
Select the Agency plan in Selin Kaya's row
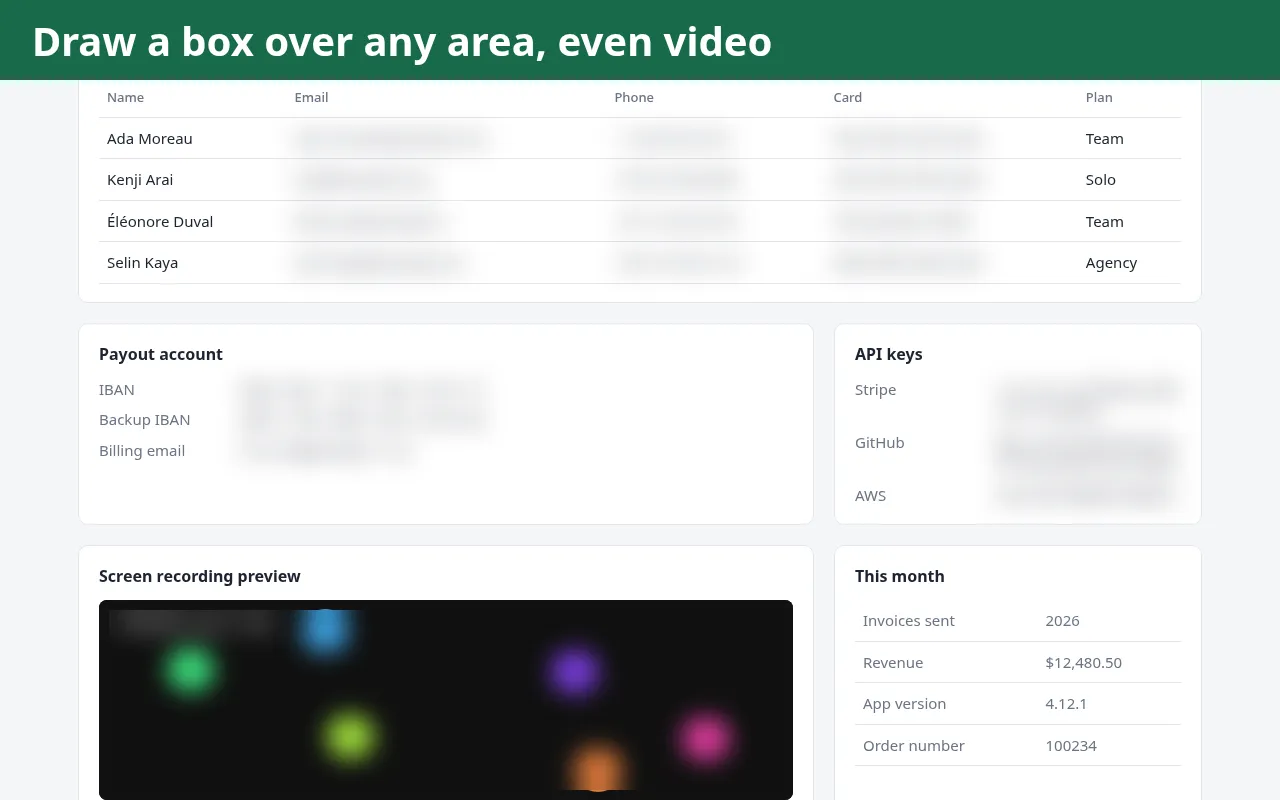click(1112, 263)
